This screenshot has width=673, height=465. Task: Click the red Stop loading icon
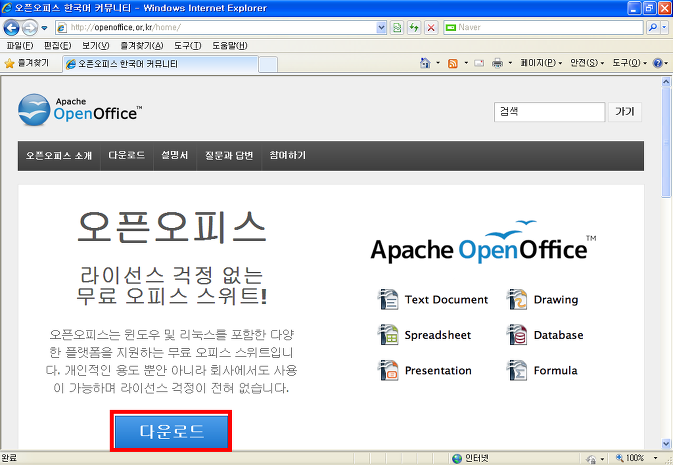pyautogui.click(x=431, y=28)
